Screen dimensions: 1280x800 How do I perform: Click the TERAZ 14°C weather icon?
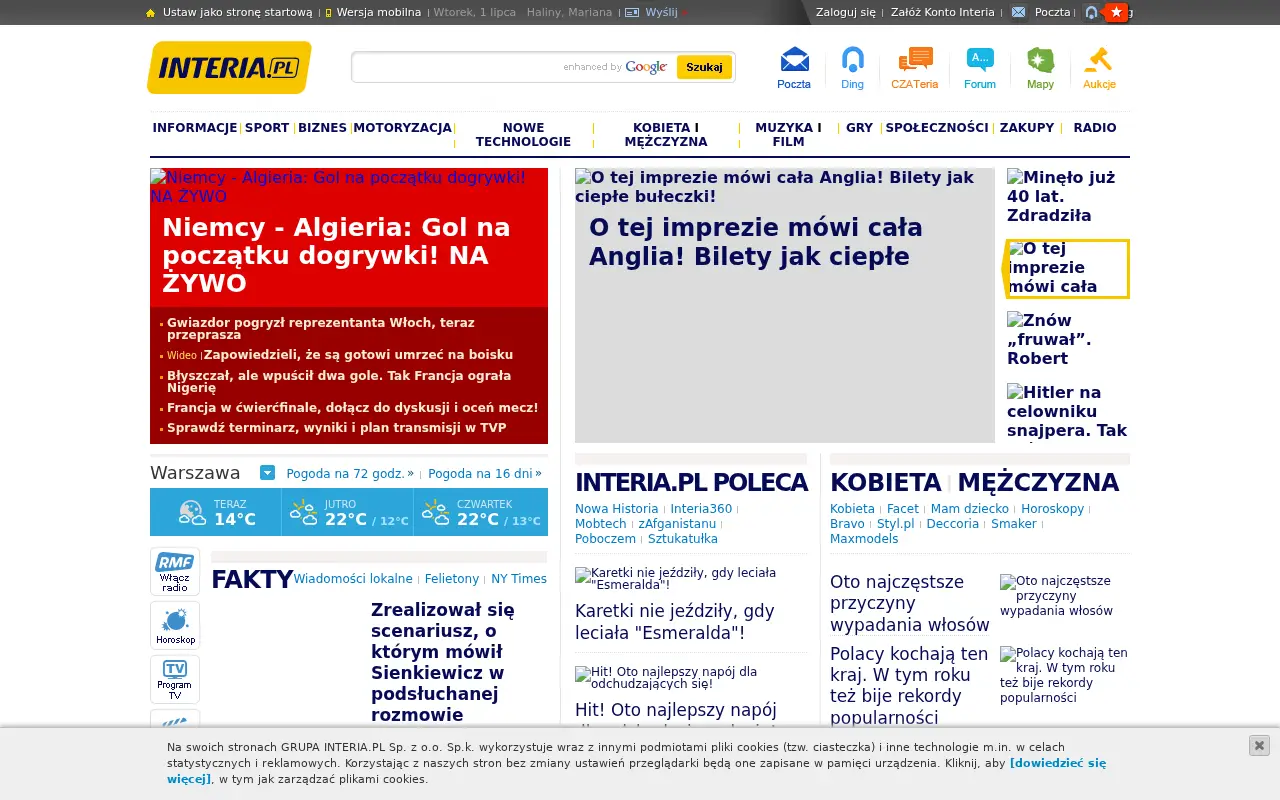[x=192, y=512]
